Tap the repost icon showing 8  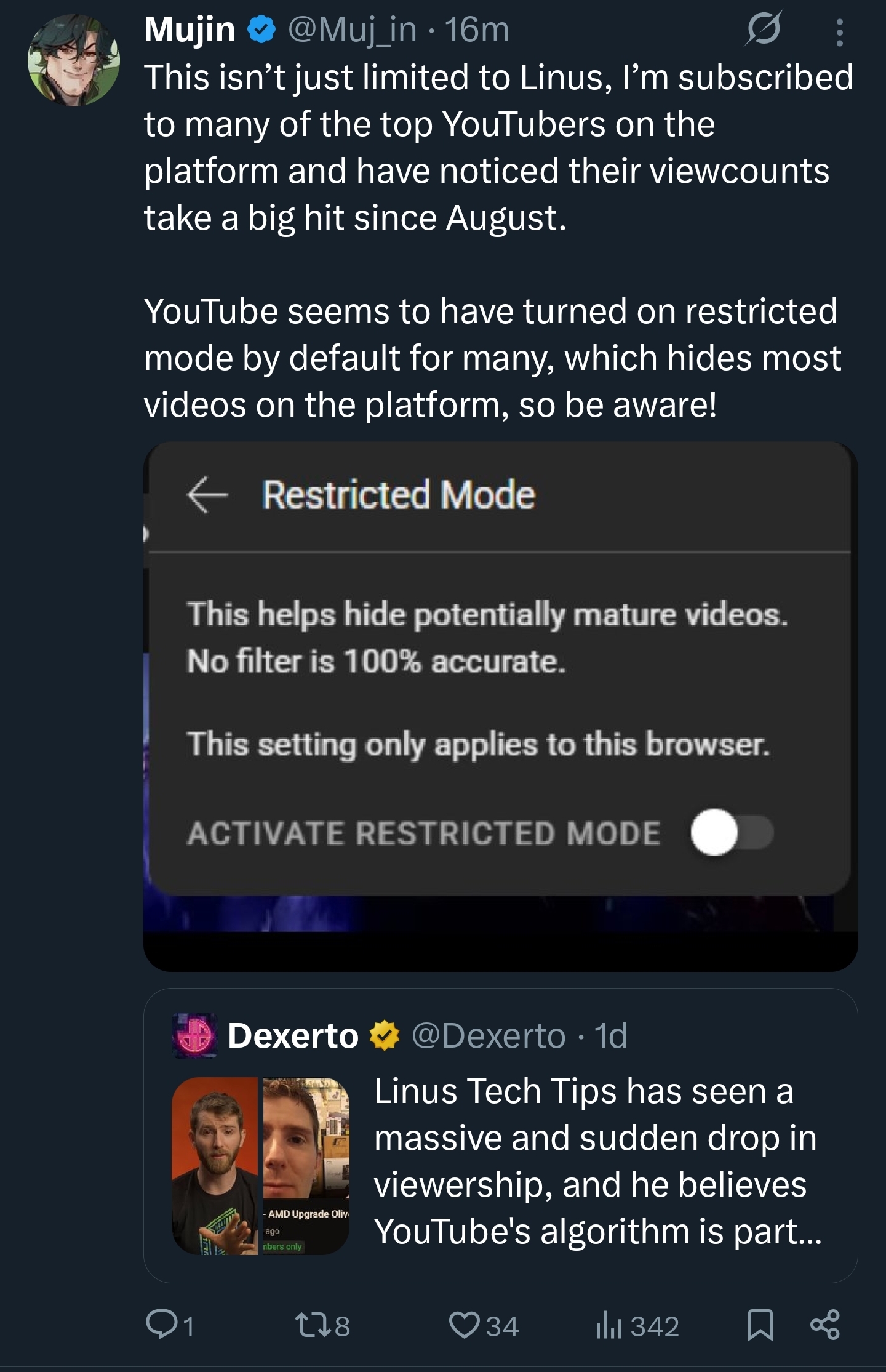(311, 1325)
